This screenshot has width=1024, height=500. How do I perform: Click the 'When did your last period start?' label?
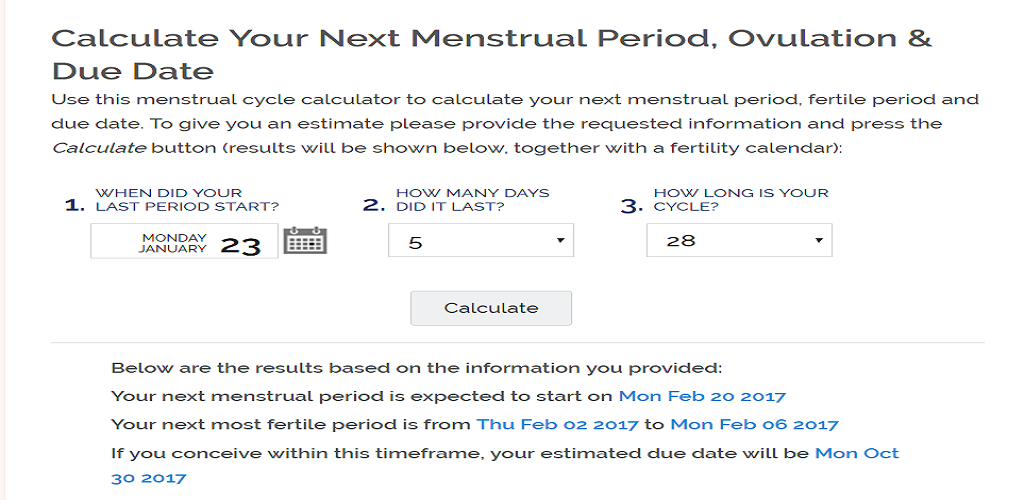coord(187,200)
